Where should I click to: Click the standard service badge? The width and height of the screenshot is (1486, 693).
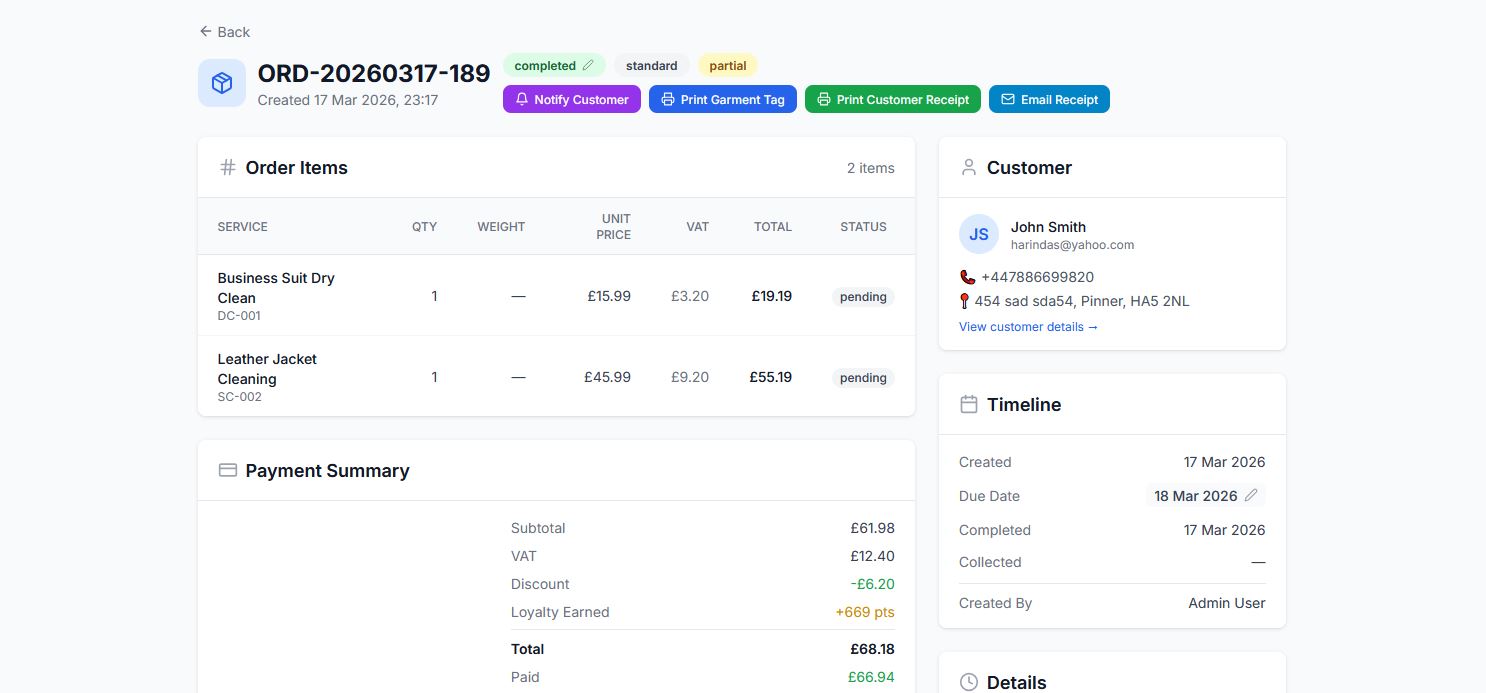[652, 66]
